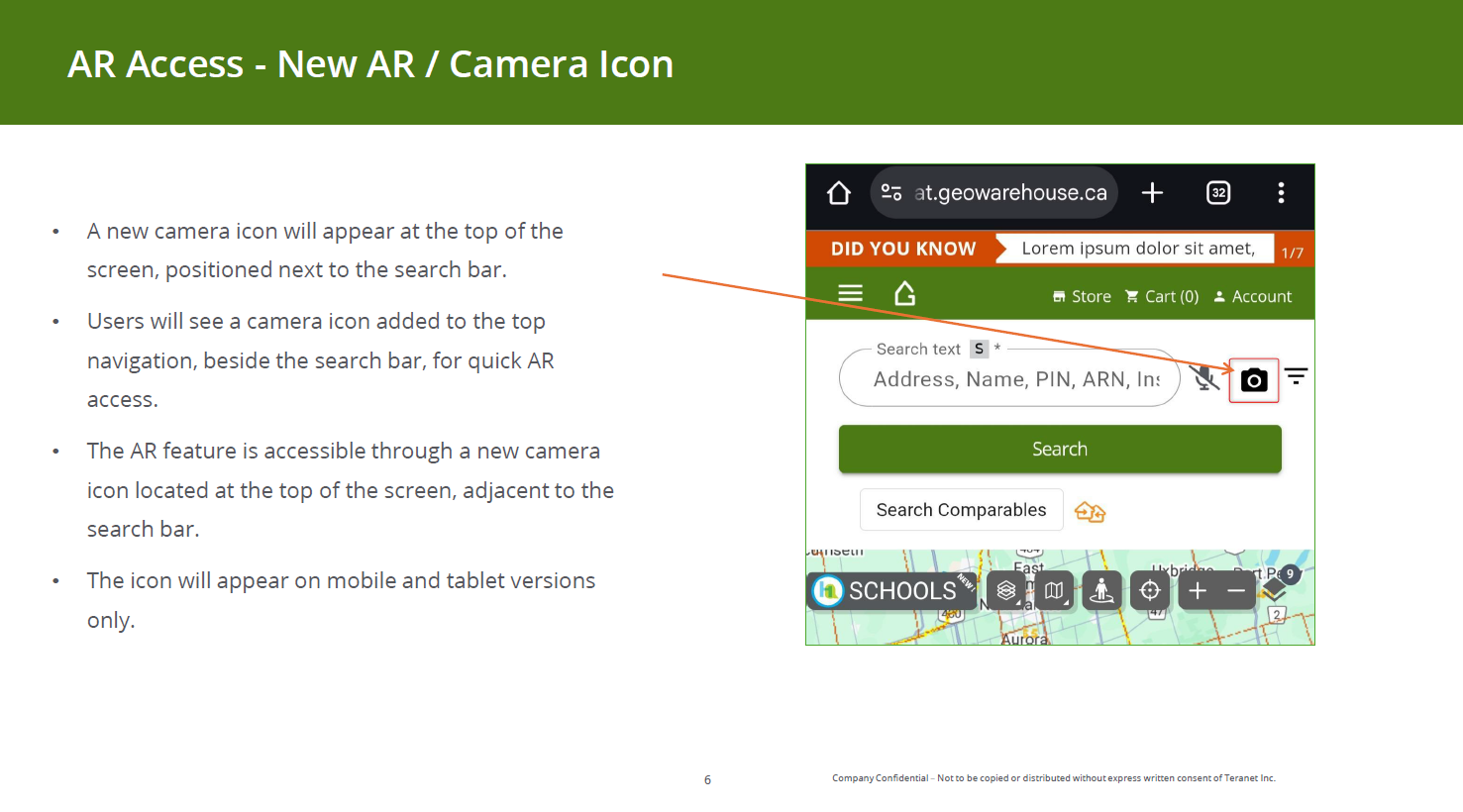Image resolution: width=1463 pixels, height=812 pixels.
Task: Click the orange comparables houses icon
Action: click(x=1090, y=511)
